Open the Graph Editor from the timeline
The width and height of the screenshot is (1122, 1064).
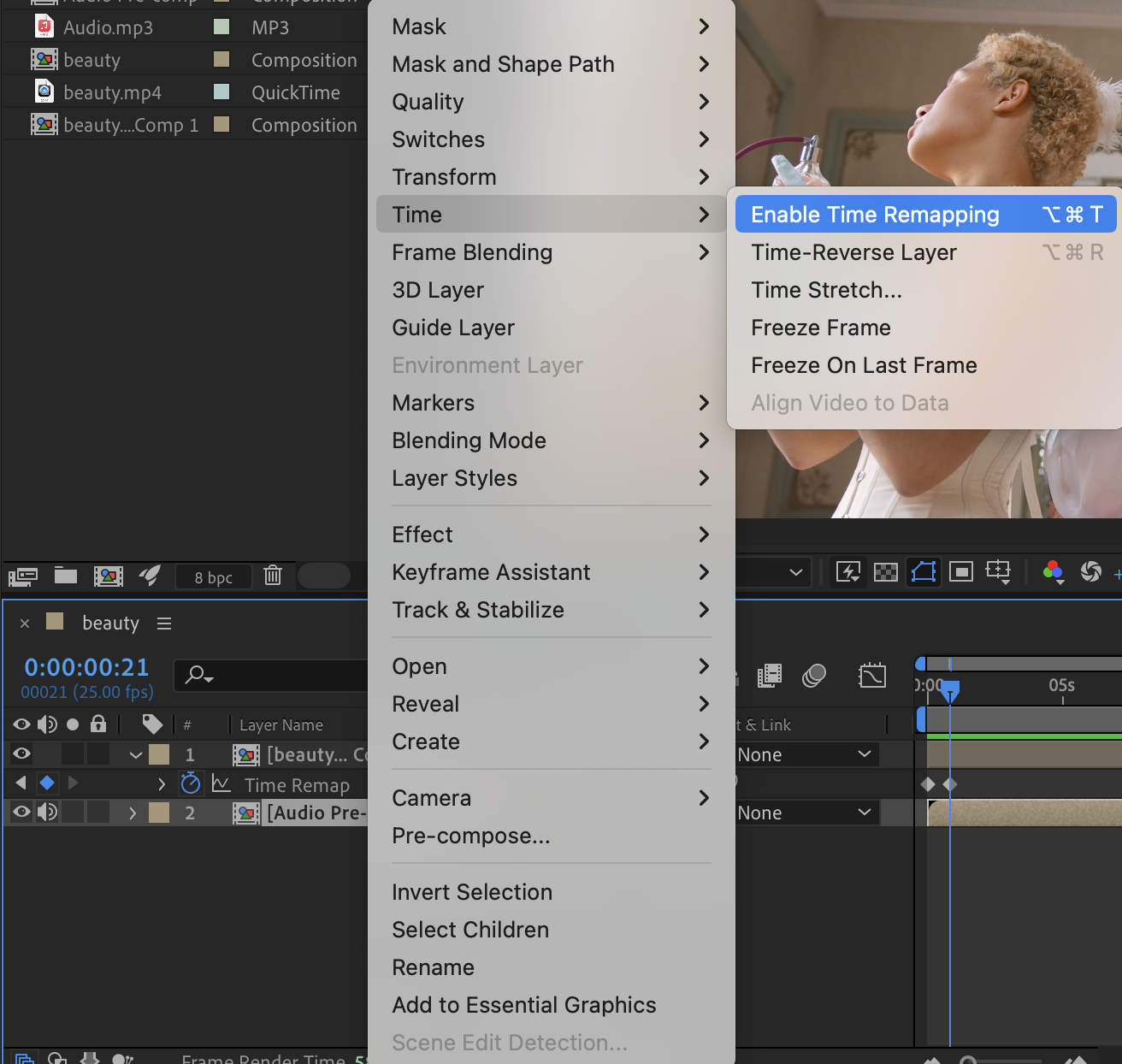tap(871, 677)
